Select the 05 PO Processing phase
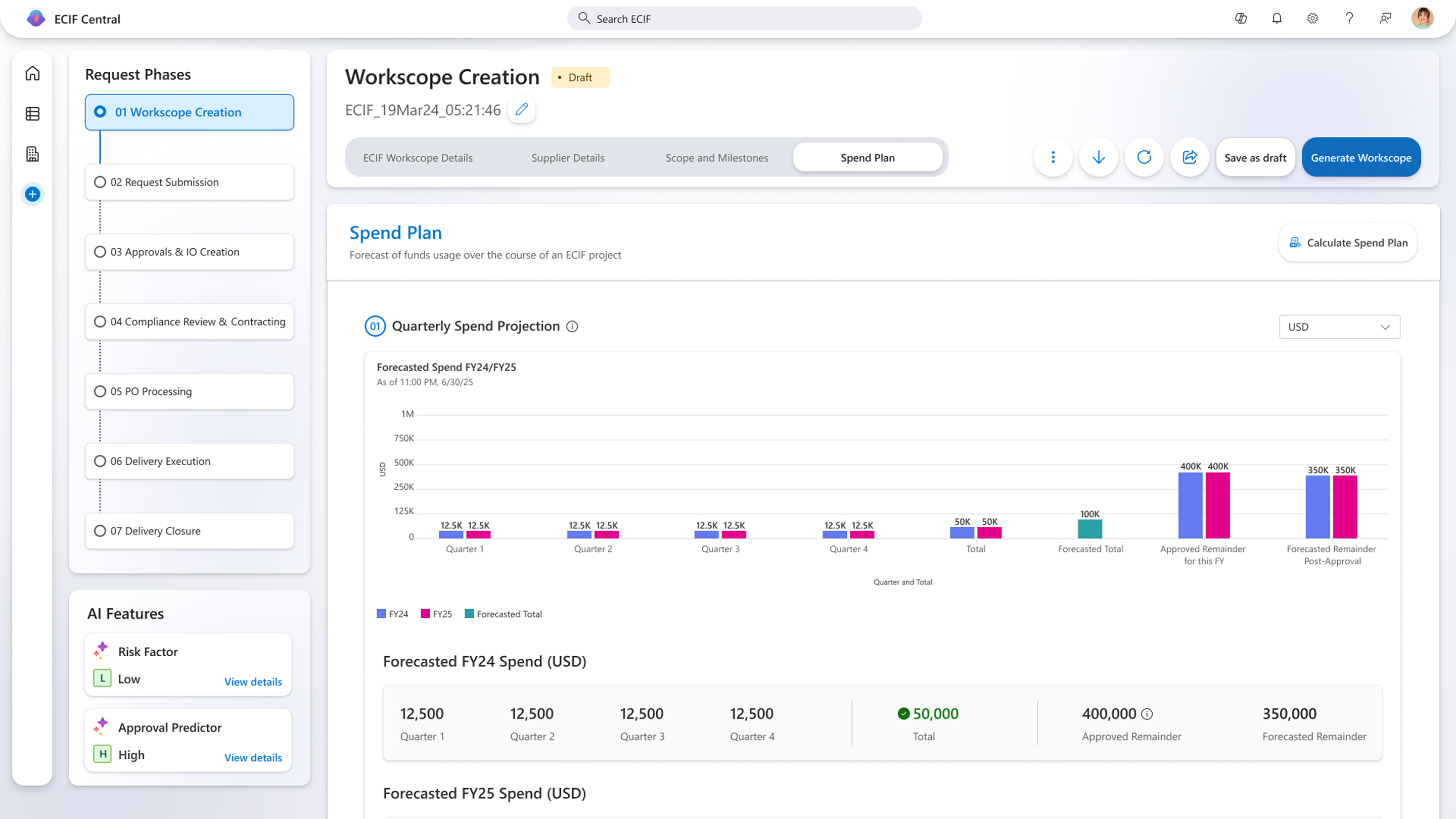Viewport: 1456px width, 819px height. click(x=190, y=391)
